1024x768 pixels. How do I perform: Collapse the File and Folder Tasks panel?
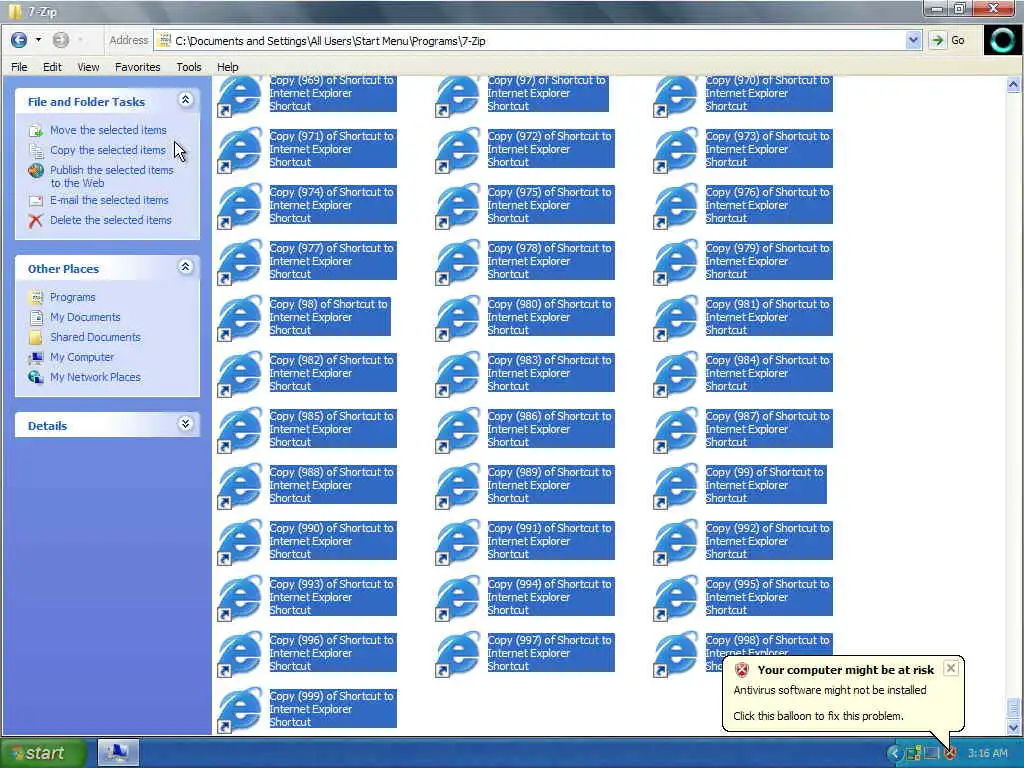click(x=185, y=100)
